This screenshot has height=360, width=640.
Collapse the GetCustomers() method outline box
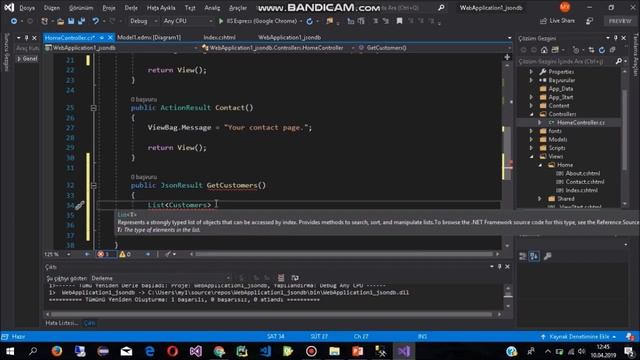(x=93, y=185)
